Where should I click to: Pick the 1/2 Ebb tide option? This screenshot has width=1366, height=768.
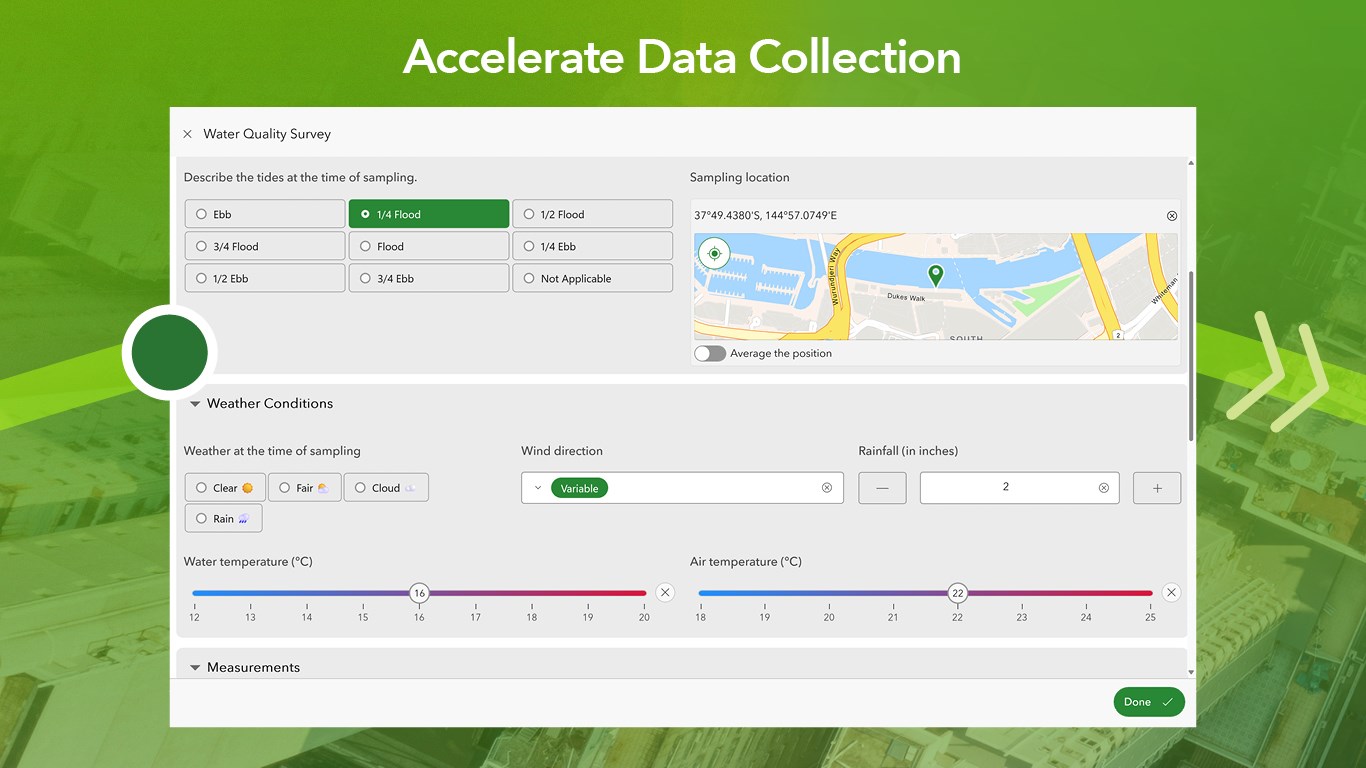(x=265, y=278)
